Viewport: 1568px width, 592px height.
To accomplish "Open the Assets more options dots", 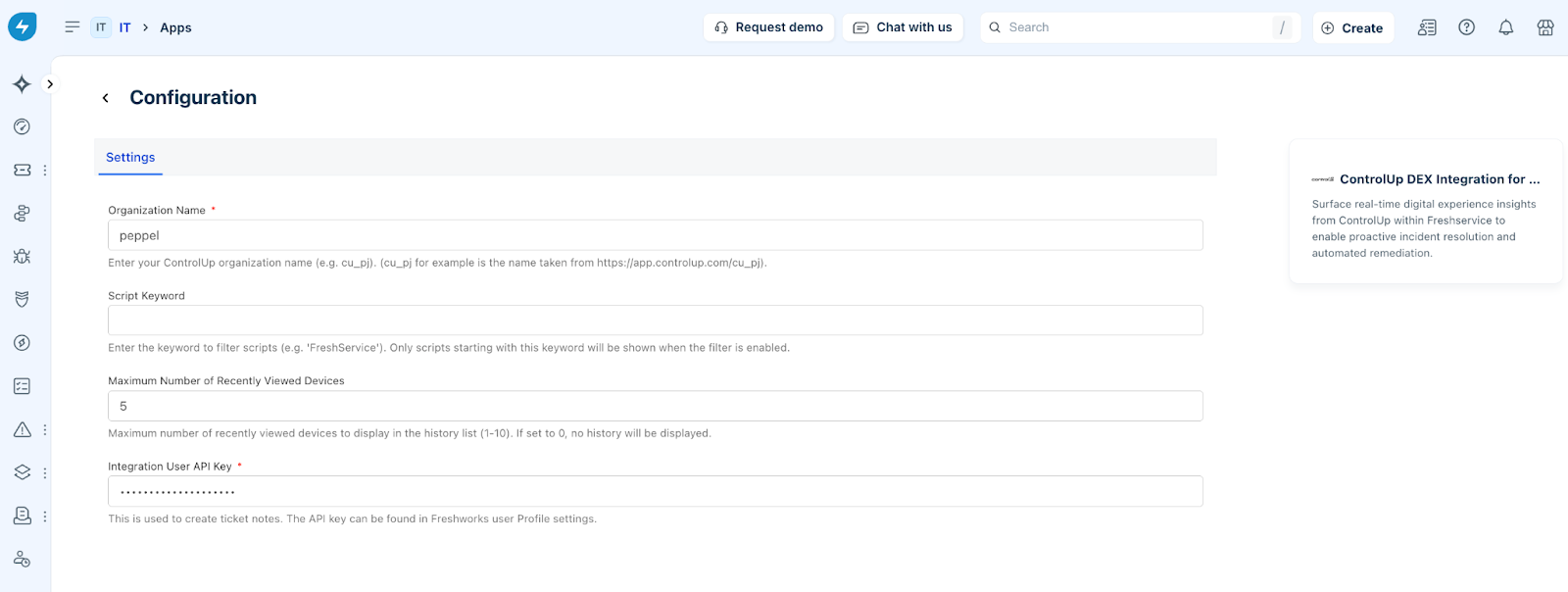I will (45, 472).
